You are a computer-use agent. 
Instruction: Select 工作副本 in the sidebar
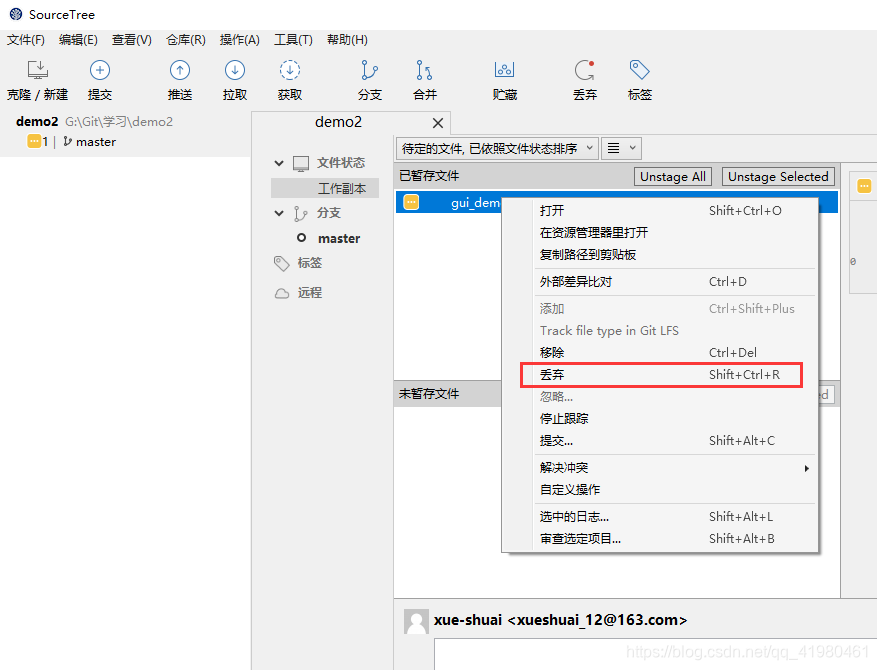(x=325, y=188)
